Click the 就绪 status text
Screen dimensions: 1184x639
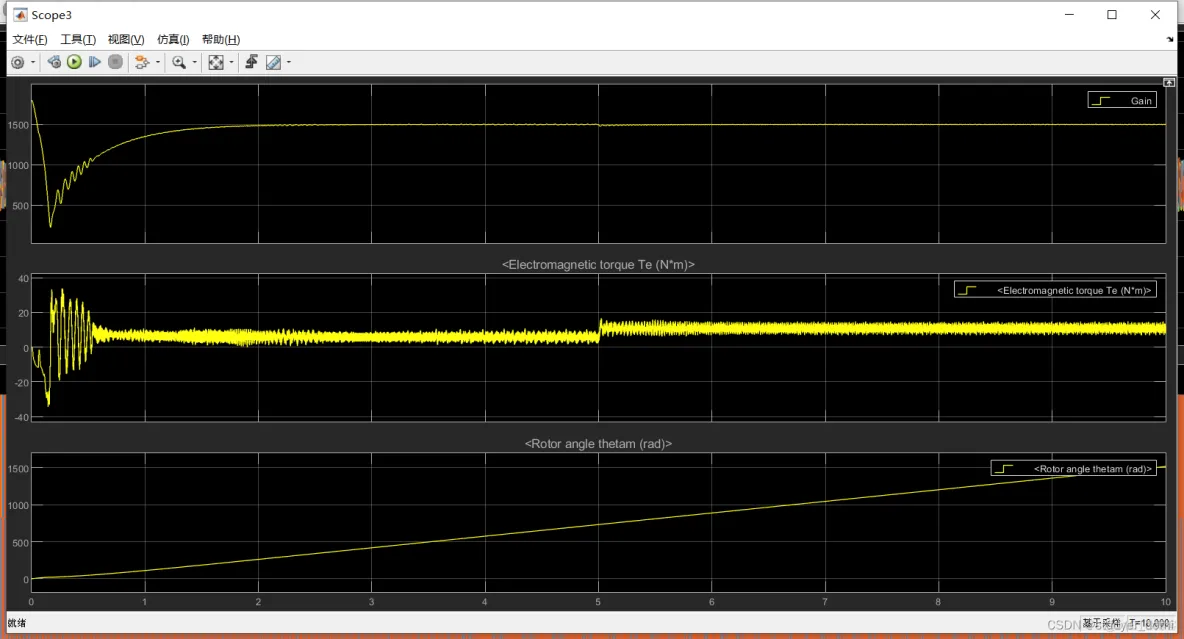(x=17, y=623)
